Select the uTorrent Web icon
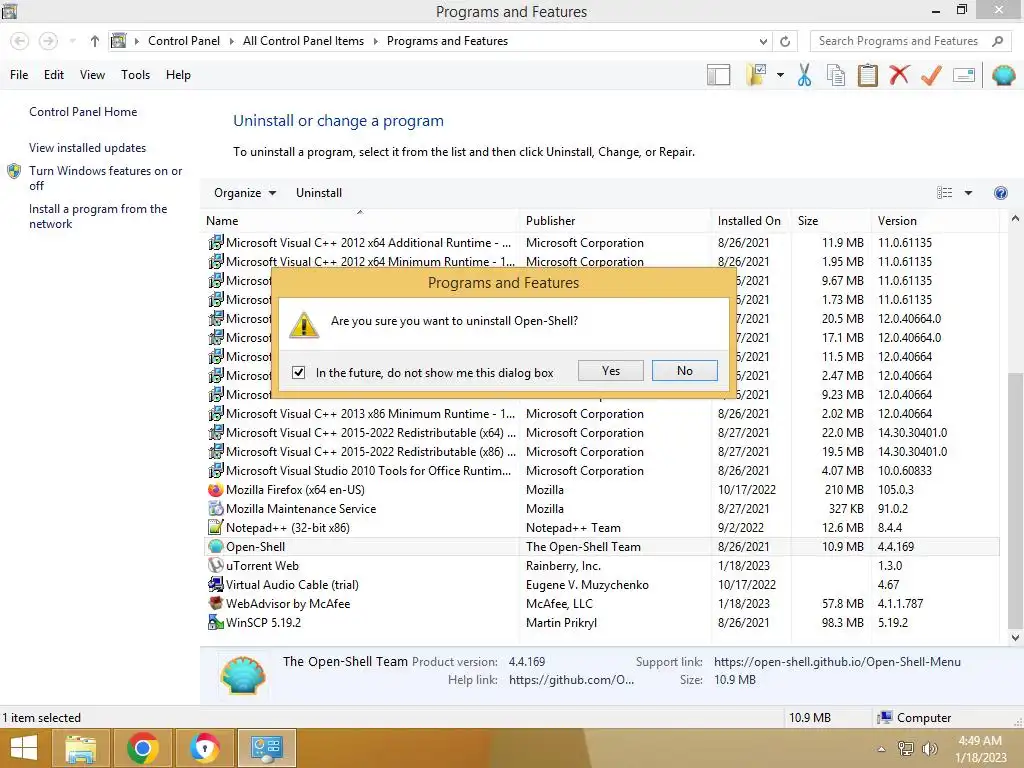 coord(216,566)
